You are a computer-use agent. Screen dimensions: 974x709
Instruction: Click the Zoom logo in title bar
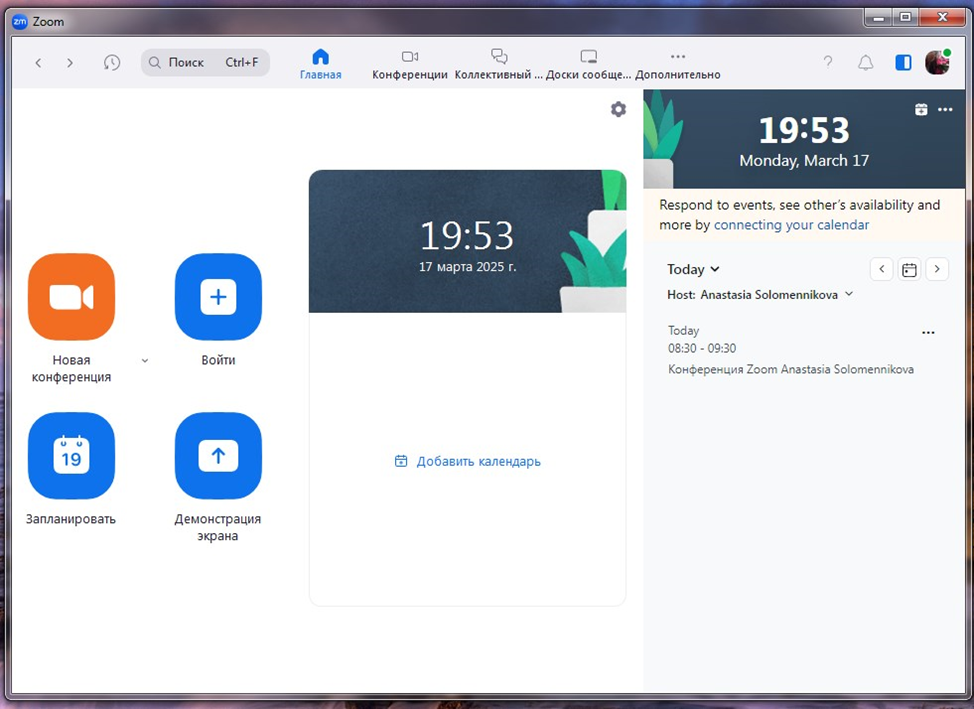pyautogui.click(x=20, y=22)
